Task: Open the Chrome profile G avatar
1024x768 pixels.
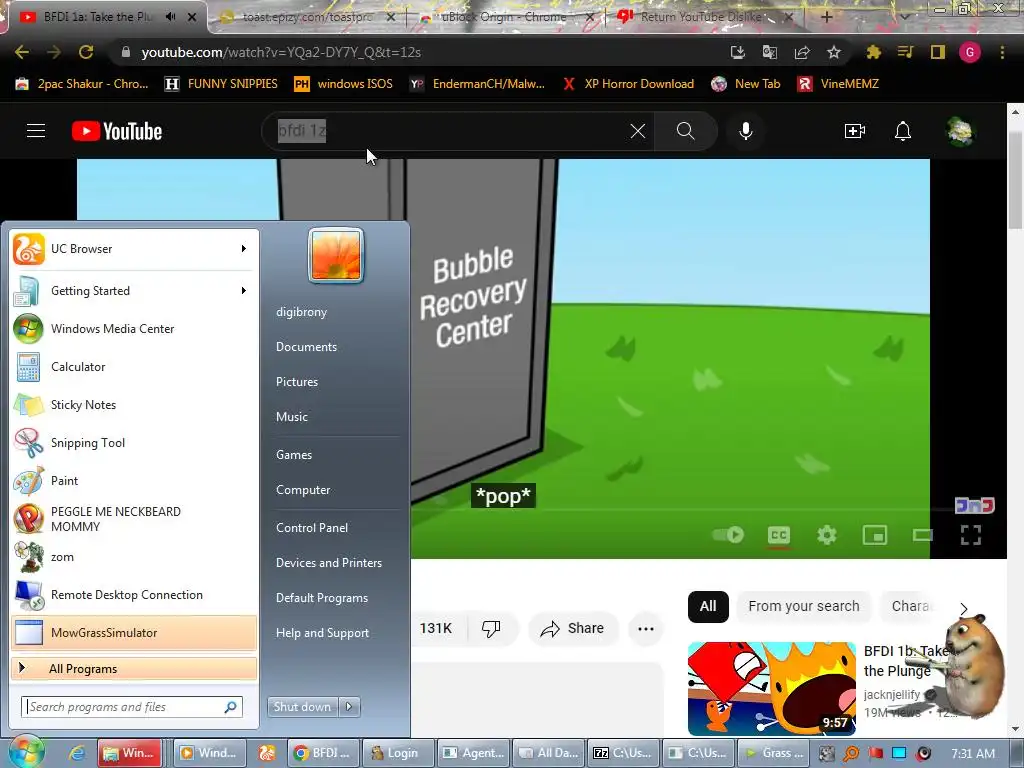Action: pyautogui.click(x=970, y=52)
